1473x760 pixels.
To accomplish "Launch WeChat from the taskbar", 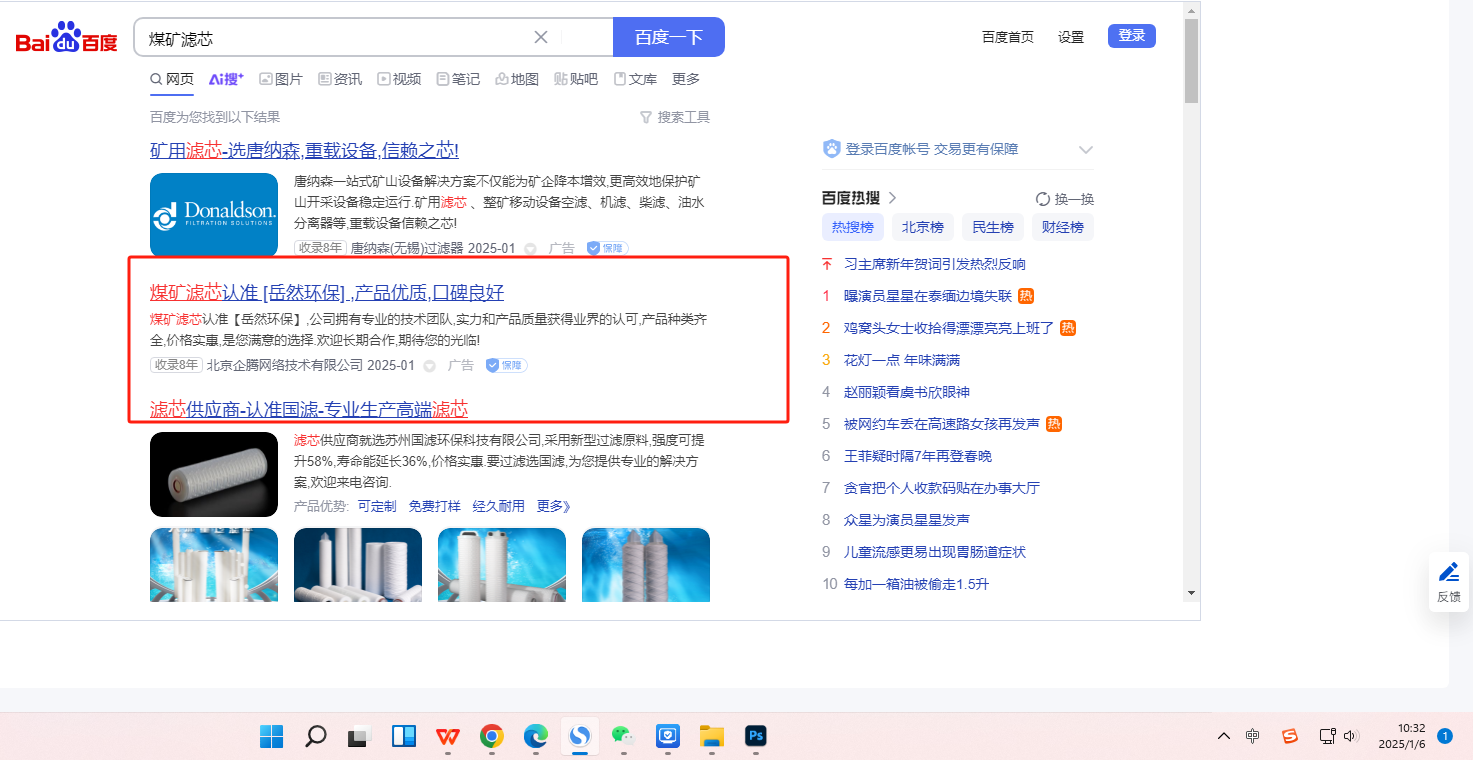I will click(x=624, y=737).
